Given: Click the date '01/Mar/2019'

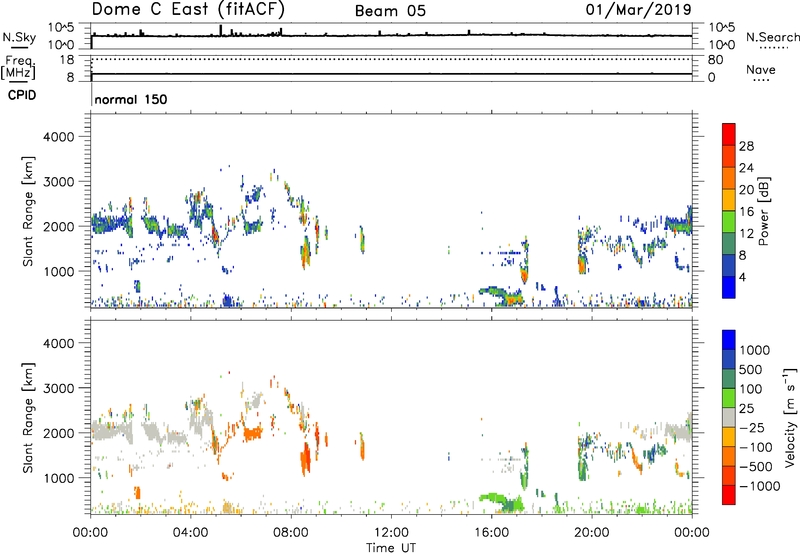Looking at the screenshot, I should (638, 9).
